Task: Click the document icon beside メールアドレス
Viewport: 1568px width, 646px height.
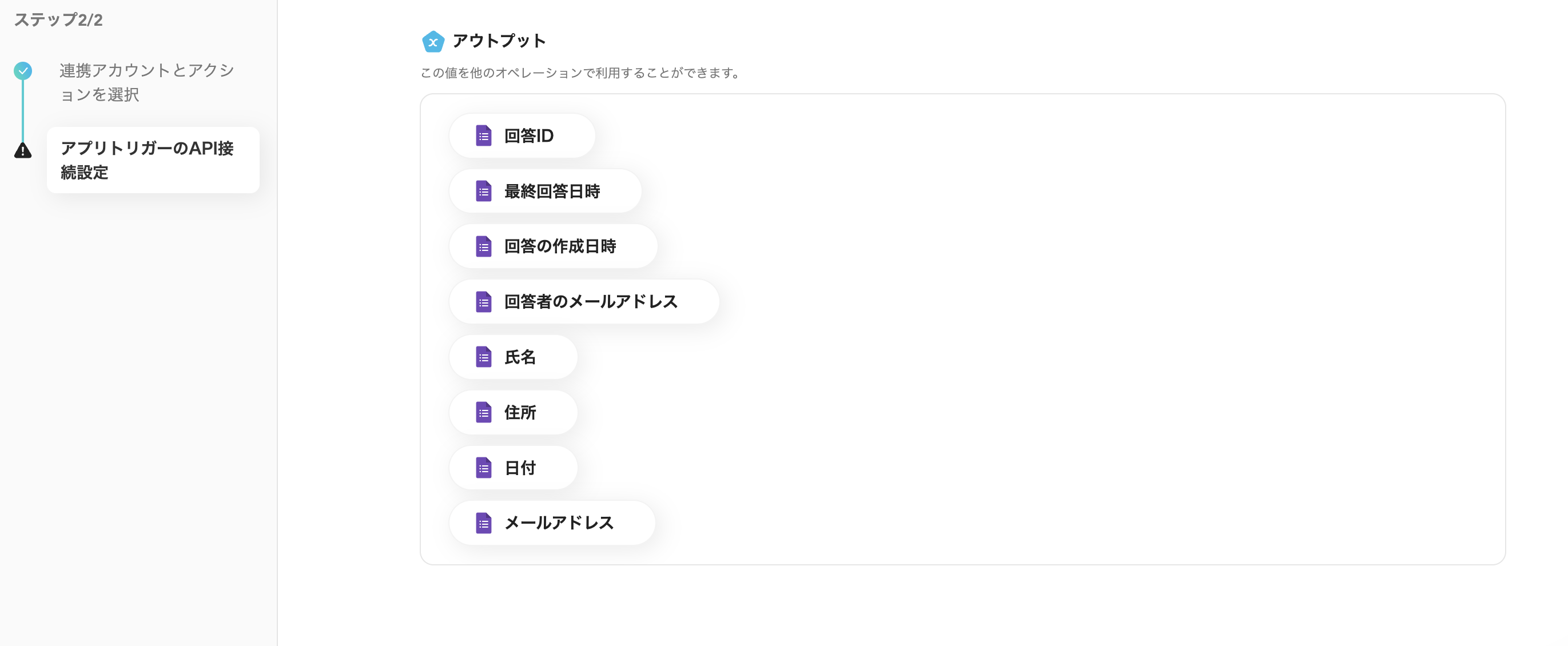Action: coord(484,523)
